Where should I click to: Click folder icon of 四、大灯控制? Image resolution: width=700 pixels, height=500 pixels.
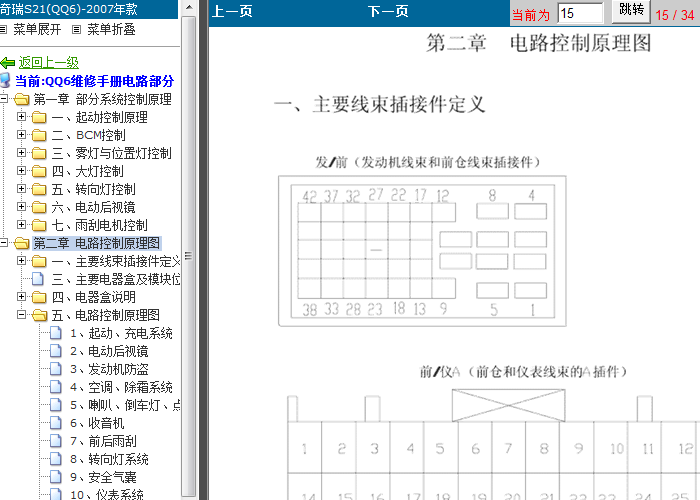pos(39,171)
